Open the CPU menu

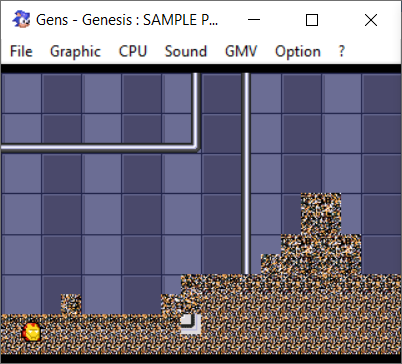[x=133, y=51]
